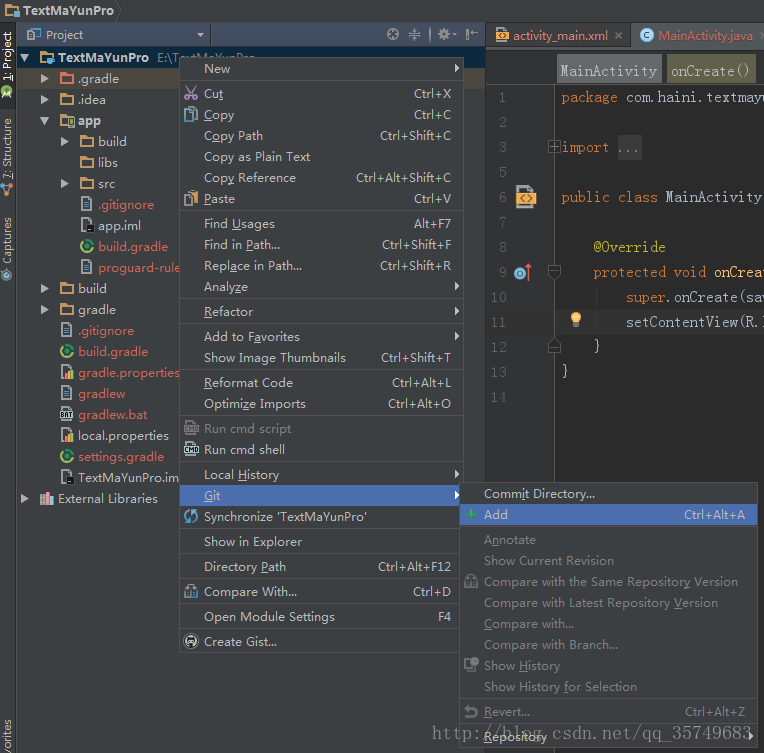The height and width of the screenshot is (753, 764).
Task: Select gradlew file in tree
Action: coord(102,393)
